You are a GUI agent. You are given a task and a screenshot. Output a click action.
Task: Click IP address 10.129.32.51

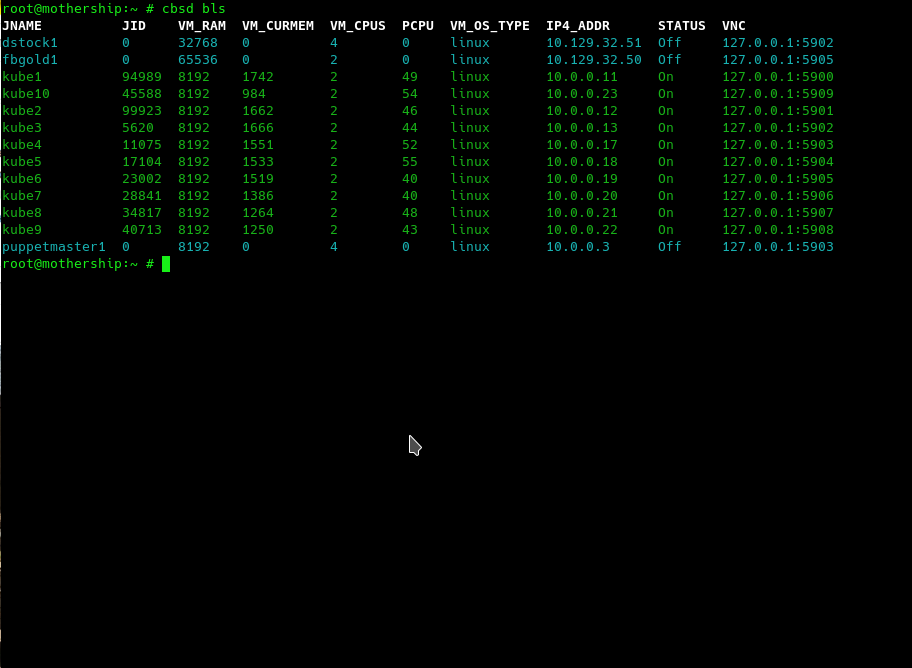point(594,42)
